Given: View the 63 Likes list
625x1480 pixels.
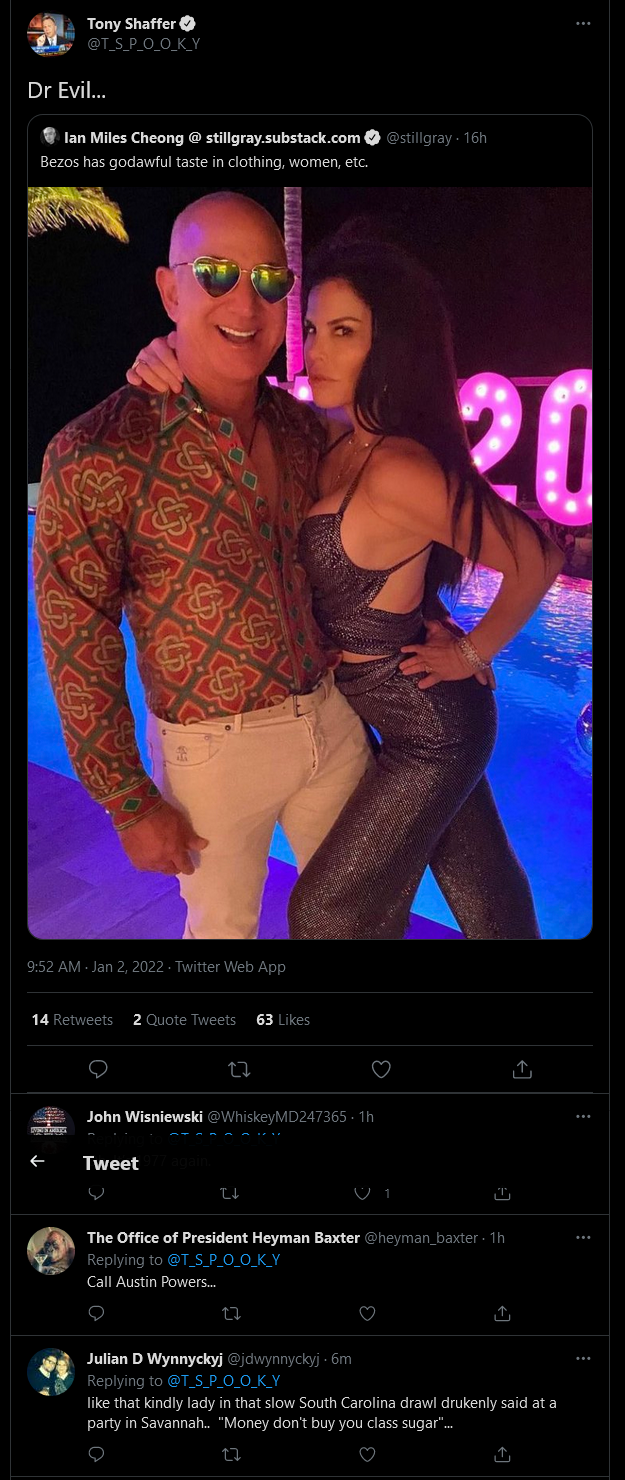Looking at the screenshot, I should [x=283, y=1019].
